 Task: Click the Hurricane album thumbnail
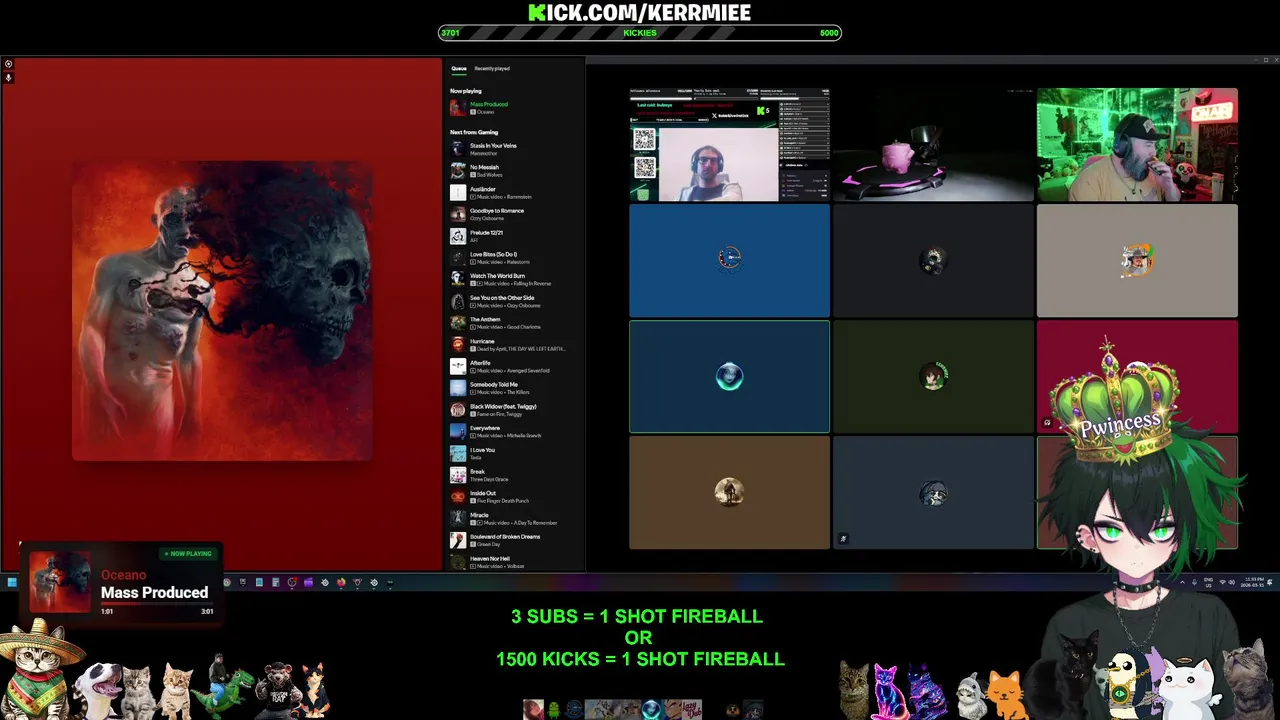458,345
